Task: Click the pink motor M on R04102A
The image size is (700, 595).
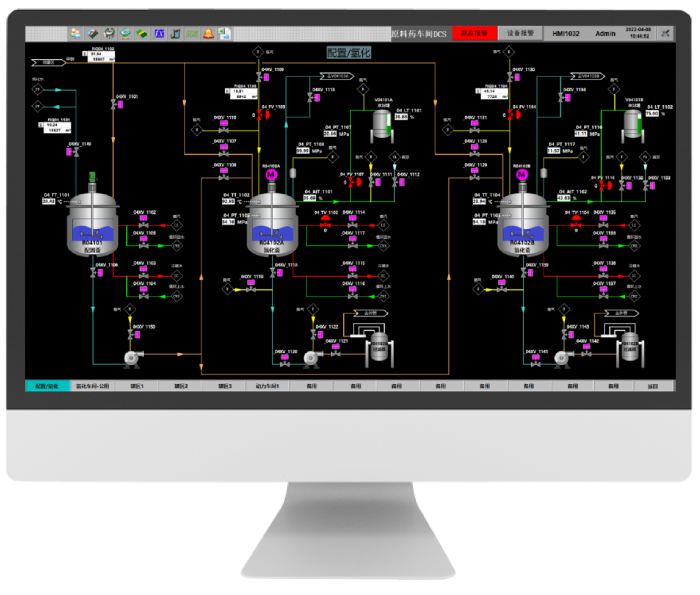Action: click(x=270, y=175)
